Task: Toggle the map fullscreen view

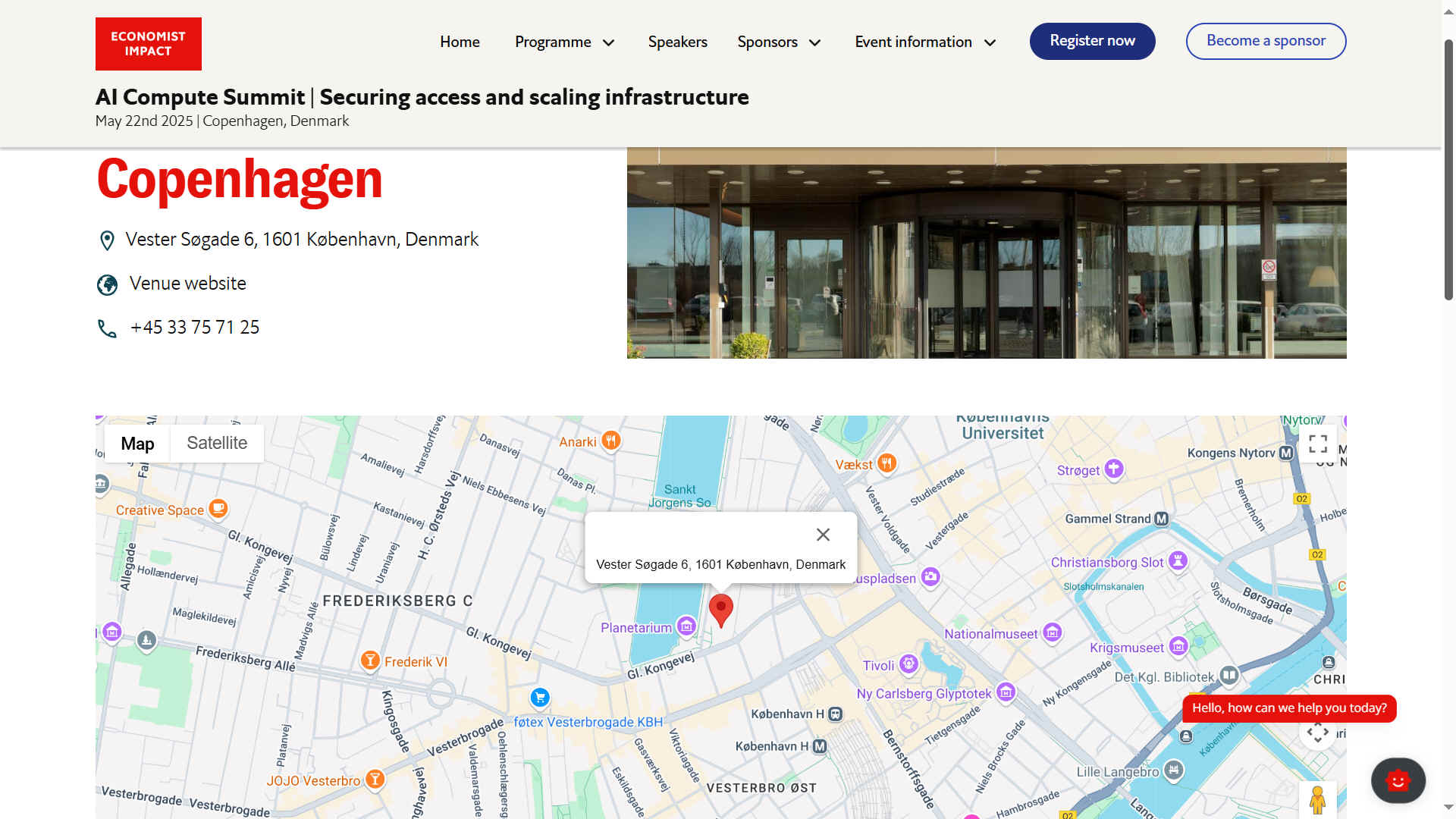Action: click(x=1318, y=444)
